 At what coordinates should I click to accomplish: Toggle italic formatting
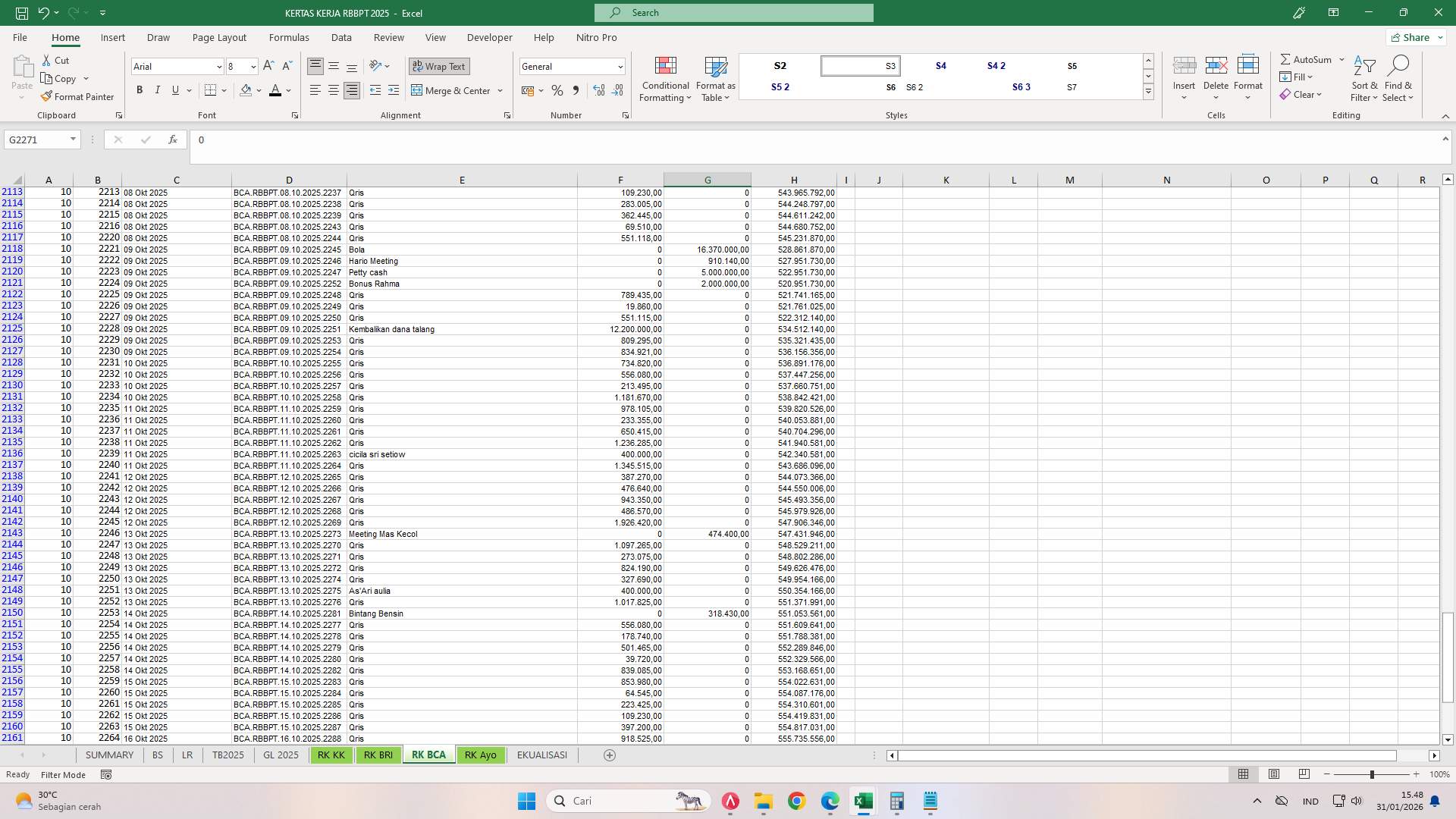[158, 90]
